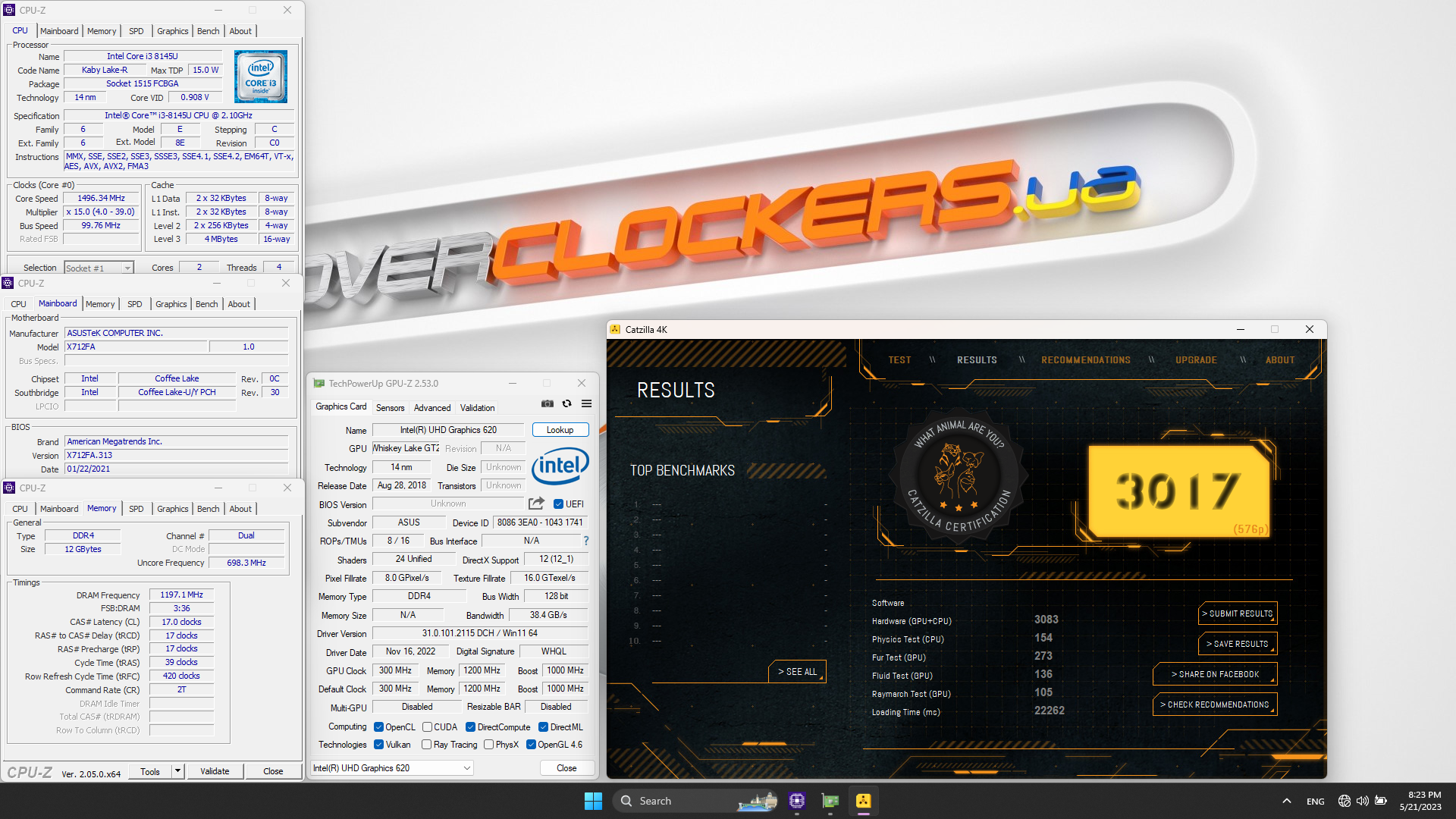Viewport: 1456px width, 819px height.
Task: Switch to Test tab in Catzilla
Action: [x=899, y=360]
